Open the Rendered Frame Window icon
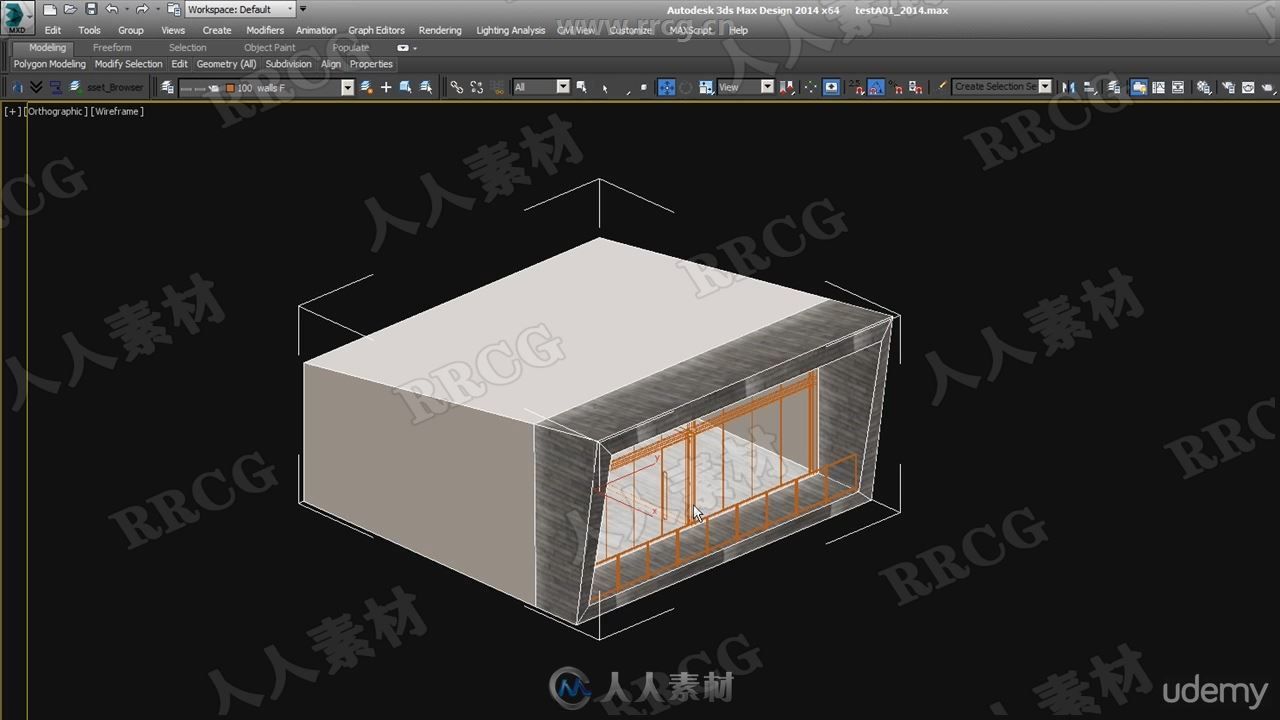The width and height of the screenshot is (1280, 720). [1248, 87]
